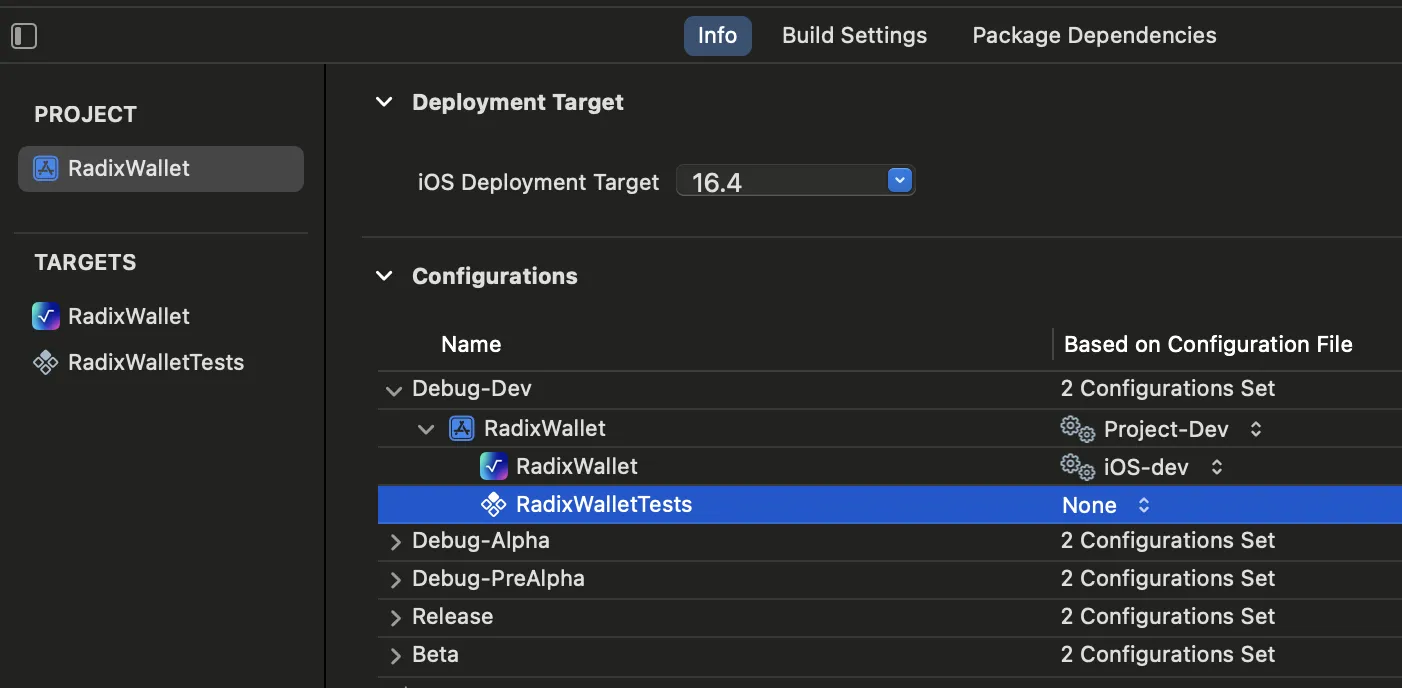Viewport: 1402px width, 688px height.
Task: Click the gear icon beside iOS-dev
Action: 1077,467
